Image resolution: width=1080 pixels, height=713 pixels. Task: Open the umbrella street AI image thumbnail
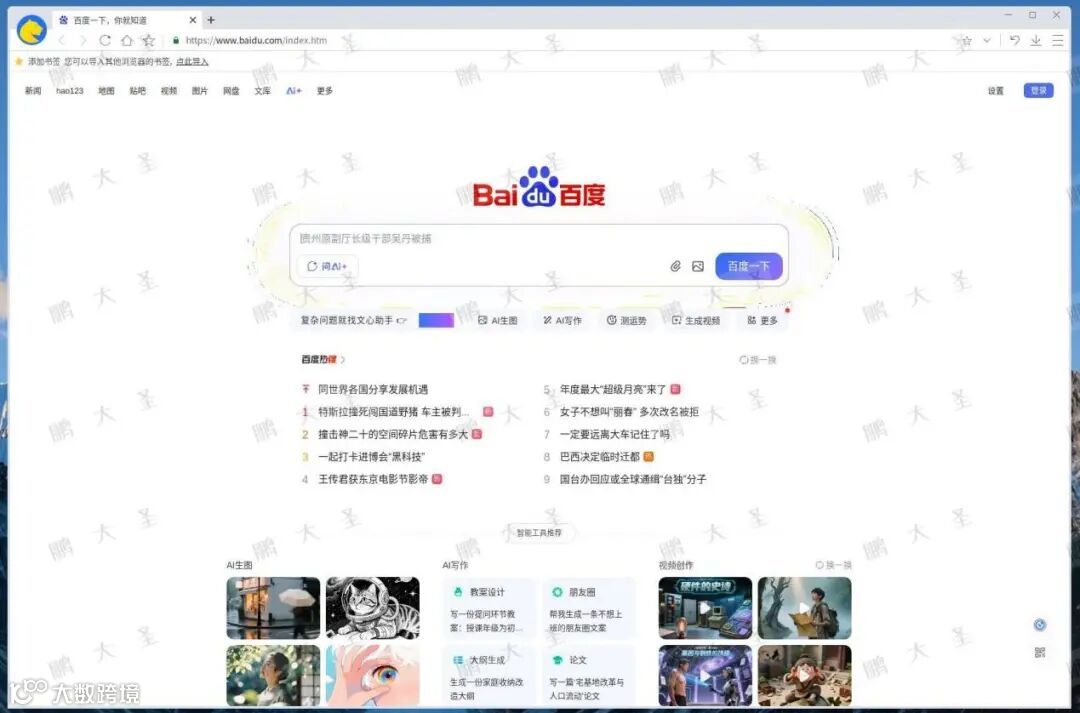coord(273,608)
